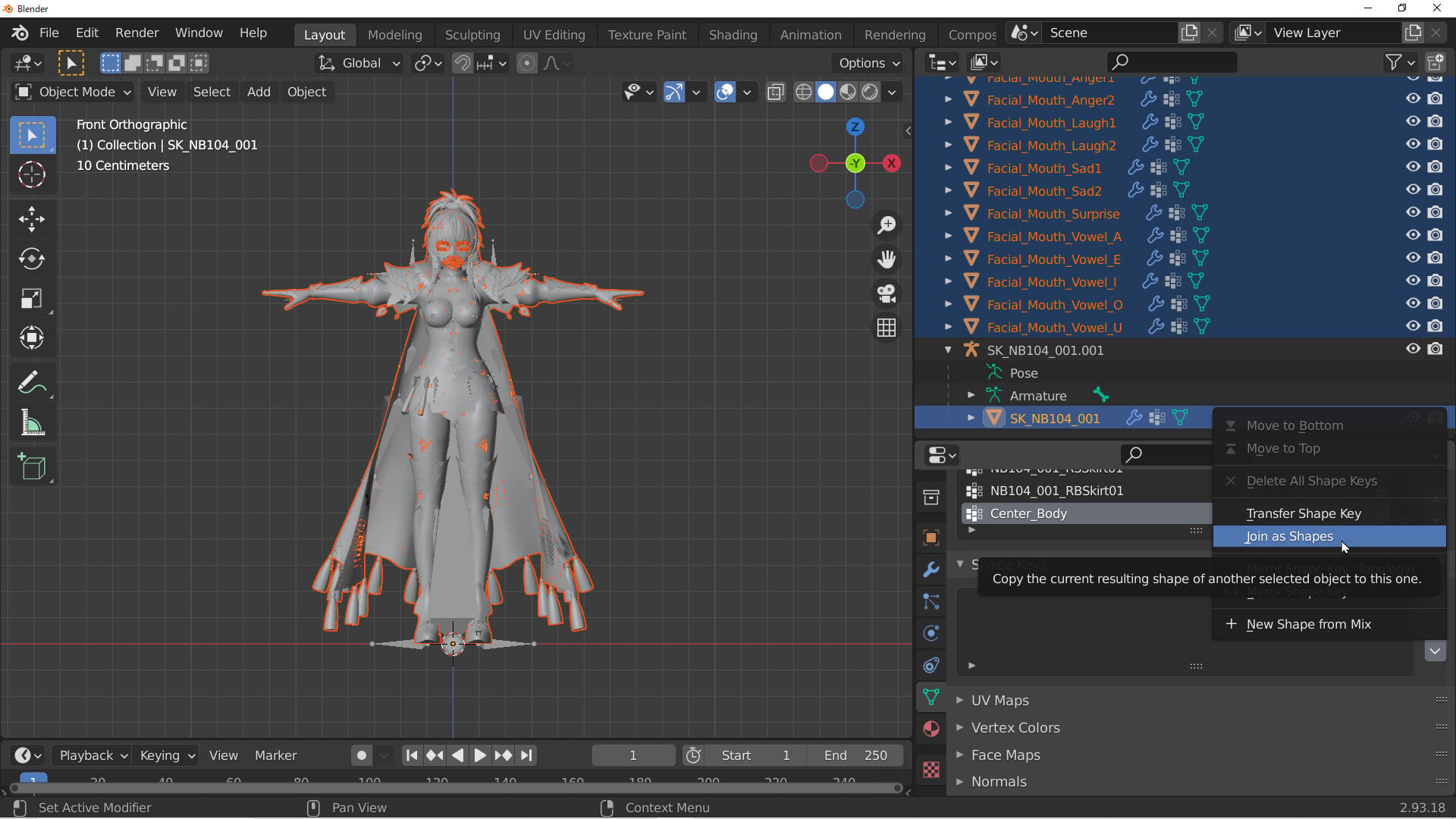Toggle the camera view button in the viewport
Image resolution: width=1456 pixels, height=819 pixels.
[x=886, y=293]
